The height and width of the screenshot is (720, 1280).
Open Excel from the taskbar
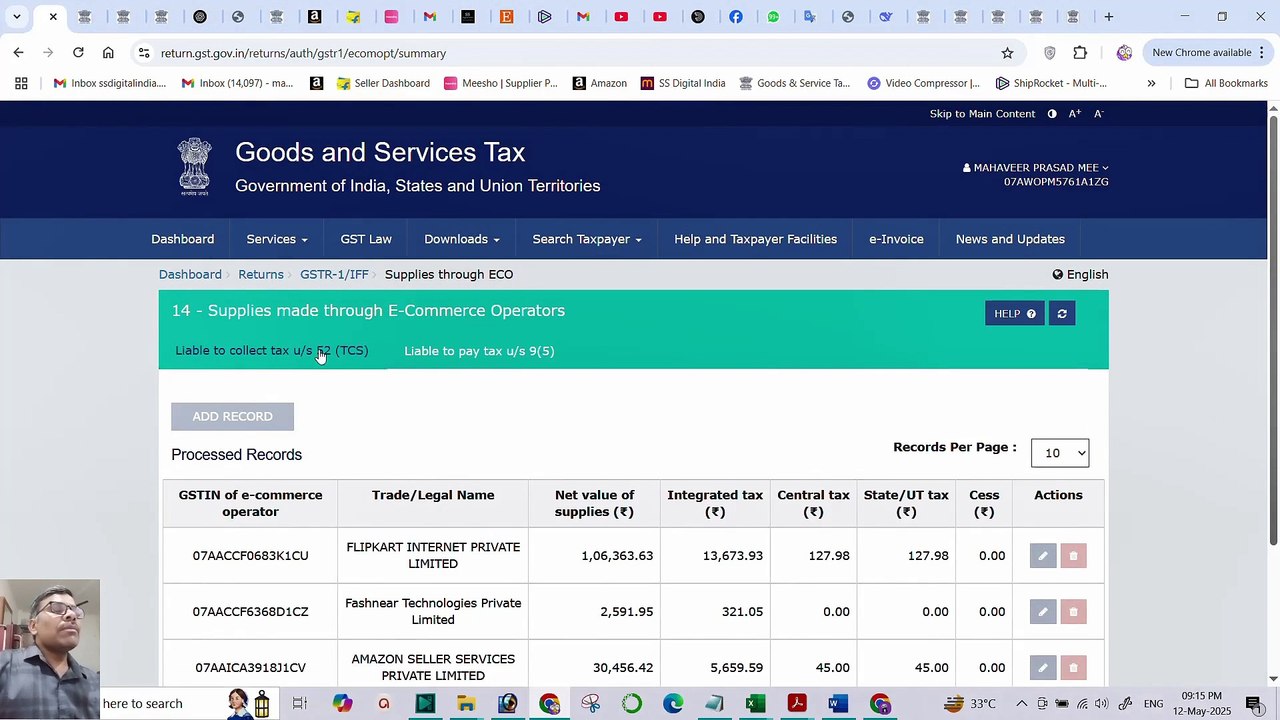[x=755, y=704]
